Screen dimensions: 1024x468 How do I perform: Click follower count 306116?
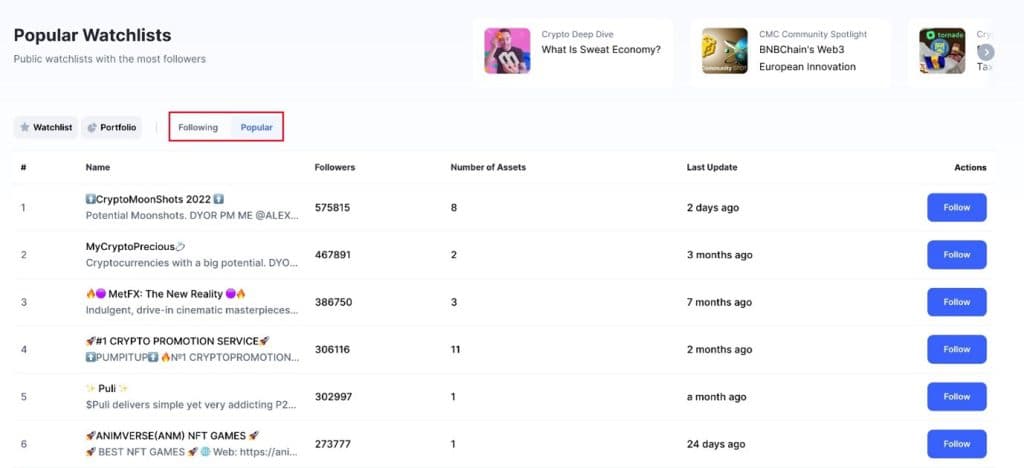pos(332,349)
